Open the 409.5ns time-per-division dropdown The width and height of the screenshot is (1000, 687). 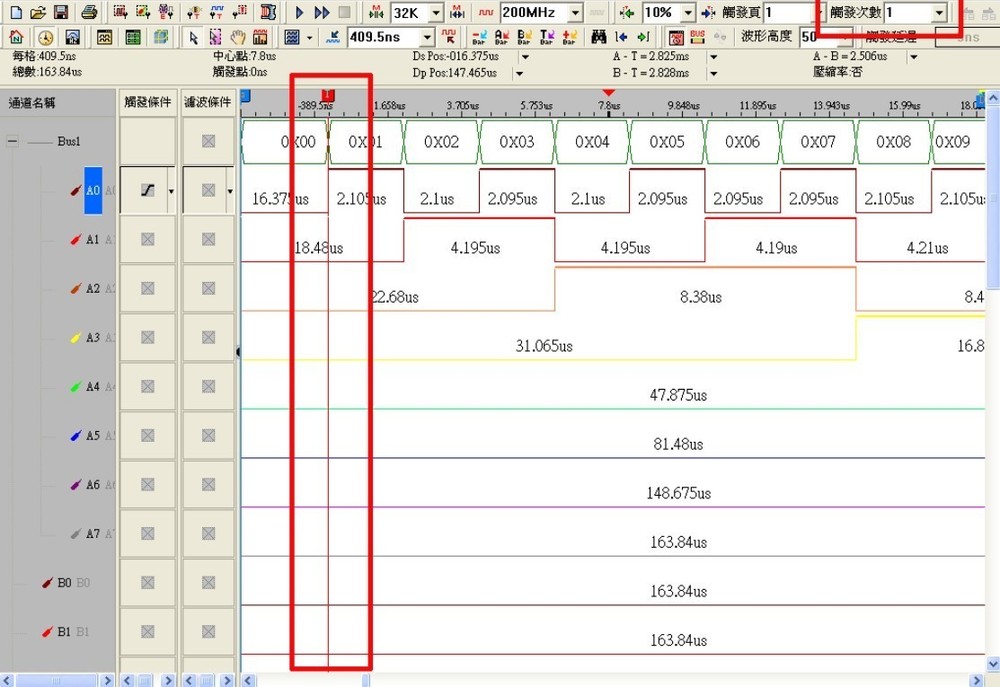[428, 37]
